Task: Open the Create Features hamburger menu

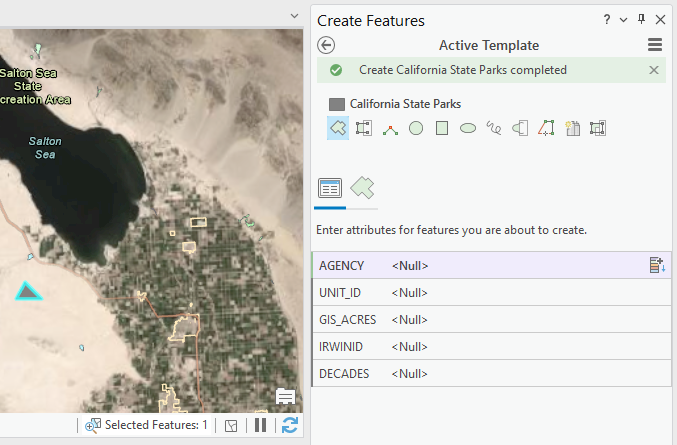Action: [x=655, y=45]
